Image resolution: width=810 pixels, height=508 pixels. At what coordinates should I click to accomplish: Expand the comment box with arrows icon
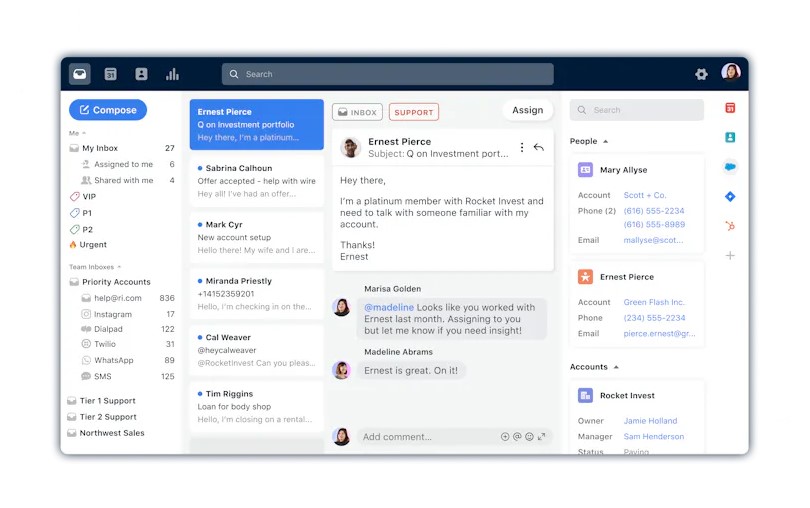pos(541,437)
